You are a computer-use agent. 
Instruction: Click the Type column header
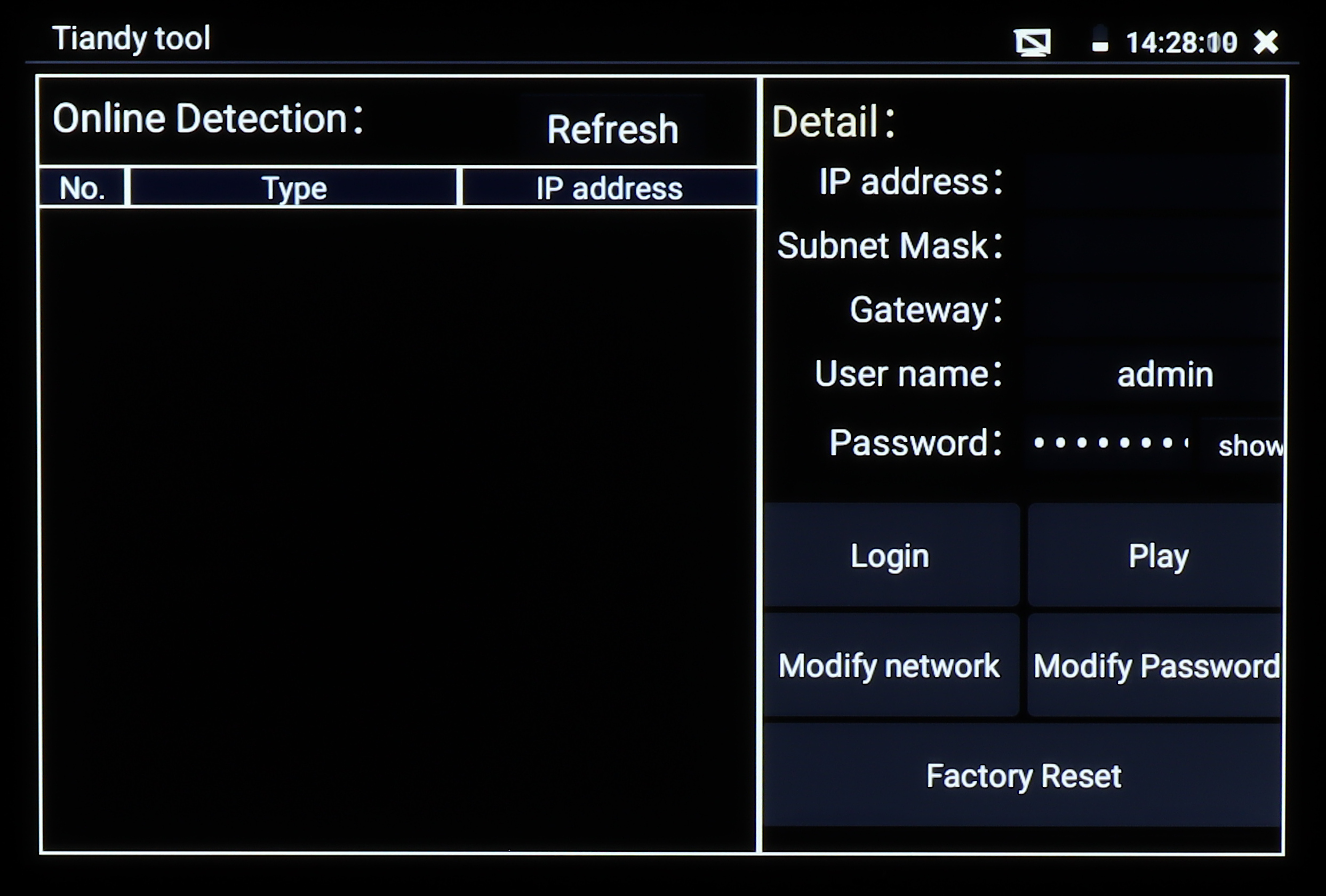(x=294, y=188)
